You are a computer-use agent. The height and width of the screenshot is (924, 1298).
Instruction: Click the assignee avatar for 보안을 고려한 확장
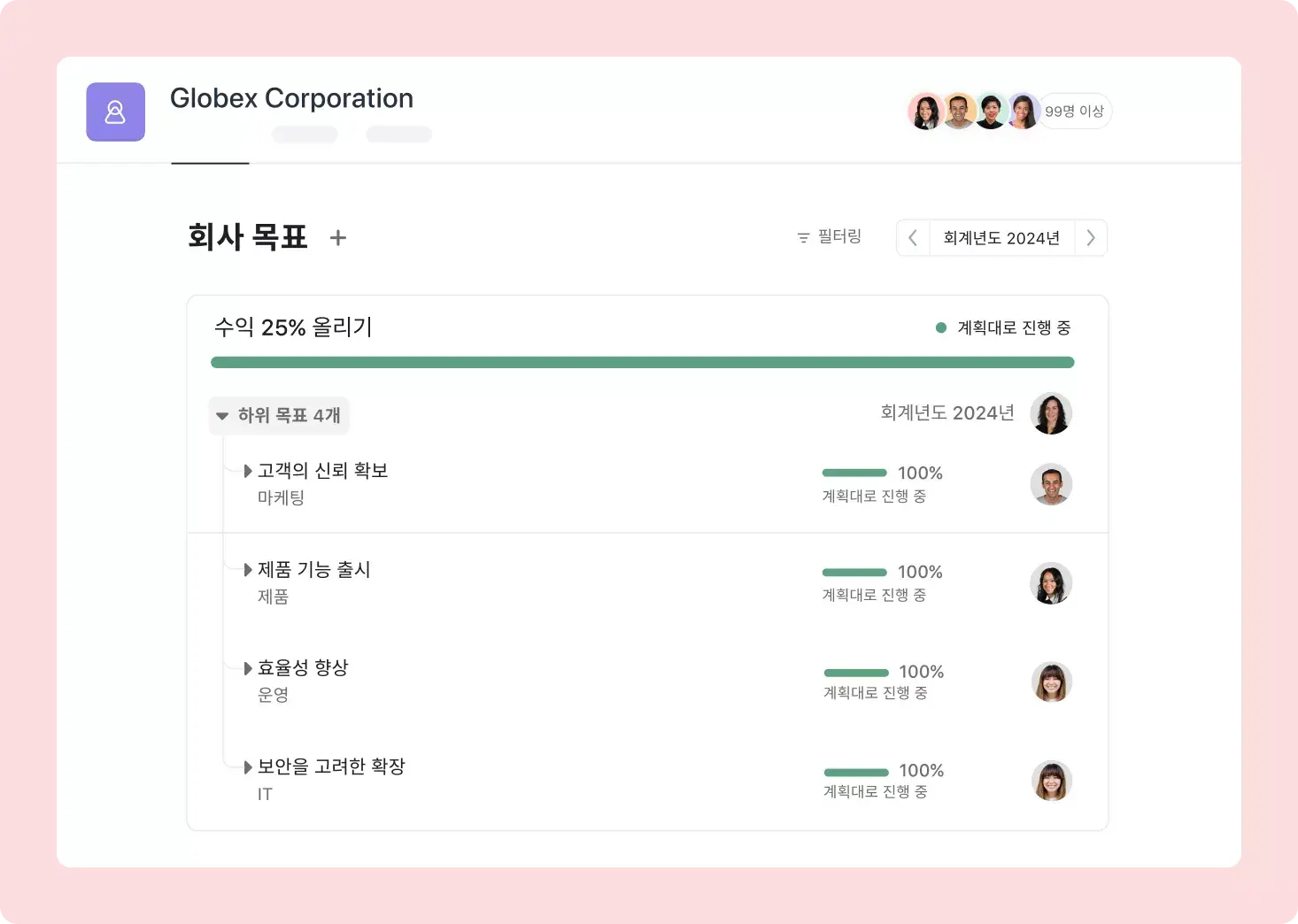(x=1051, y=781)
